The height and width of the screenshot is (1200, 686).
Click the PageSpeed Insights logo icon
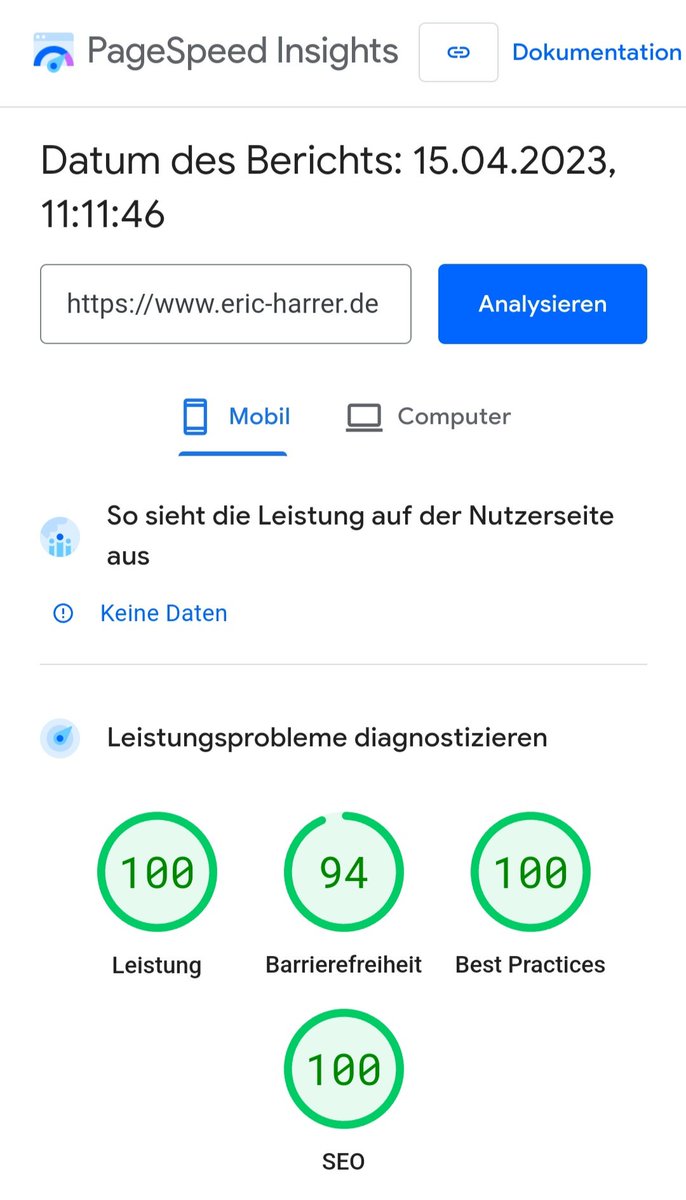(54, 52)
